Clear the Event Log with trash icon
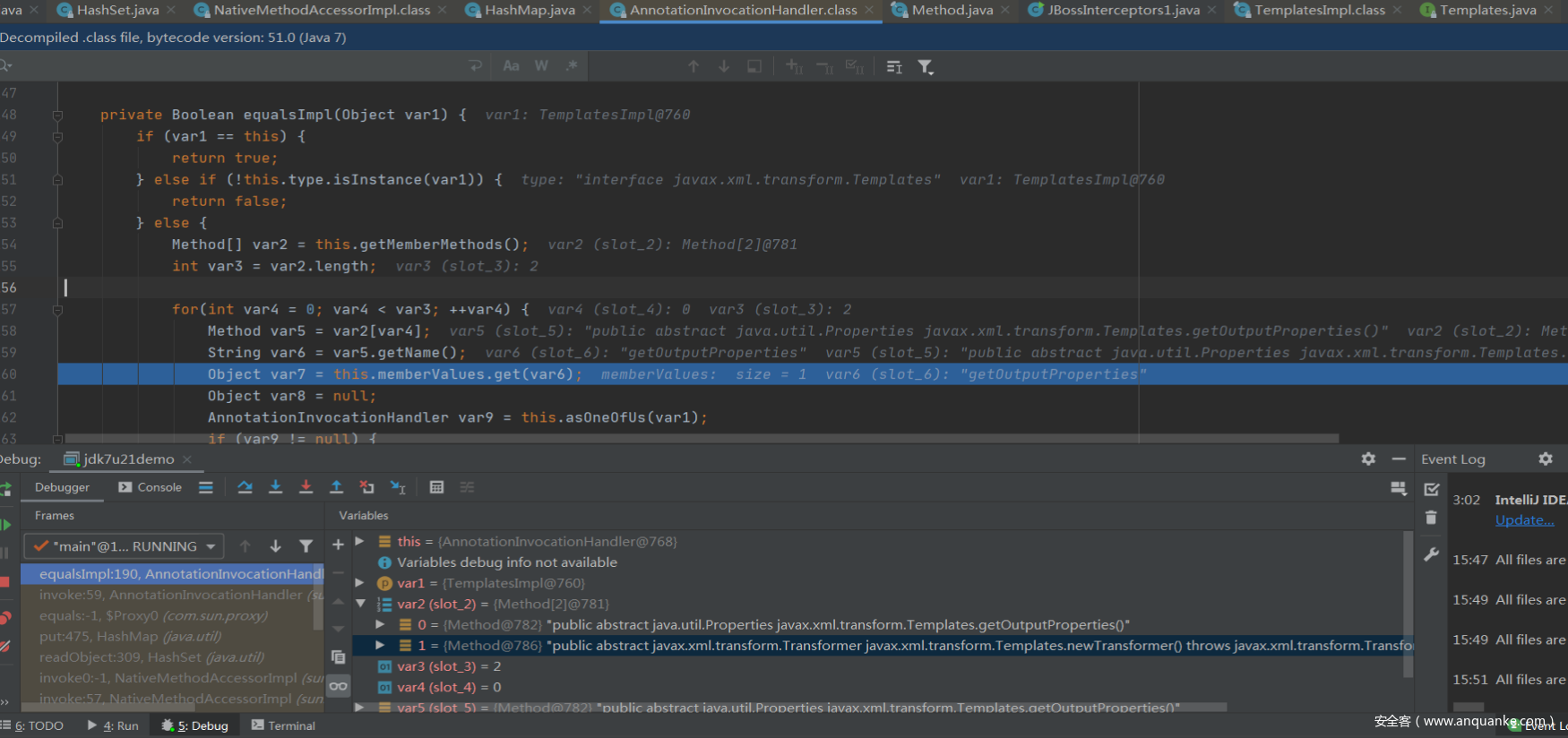The image size is (1568, 738). pyautogui.click(x=1431, y=518)
